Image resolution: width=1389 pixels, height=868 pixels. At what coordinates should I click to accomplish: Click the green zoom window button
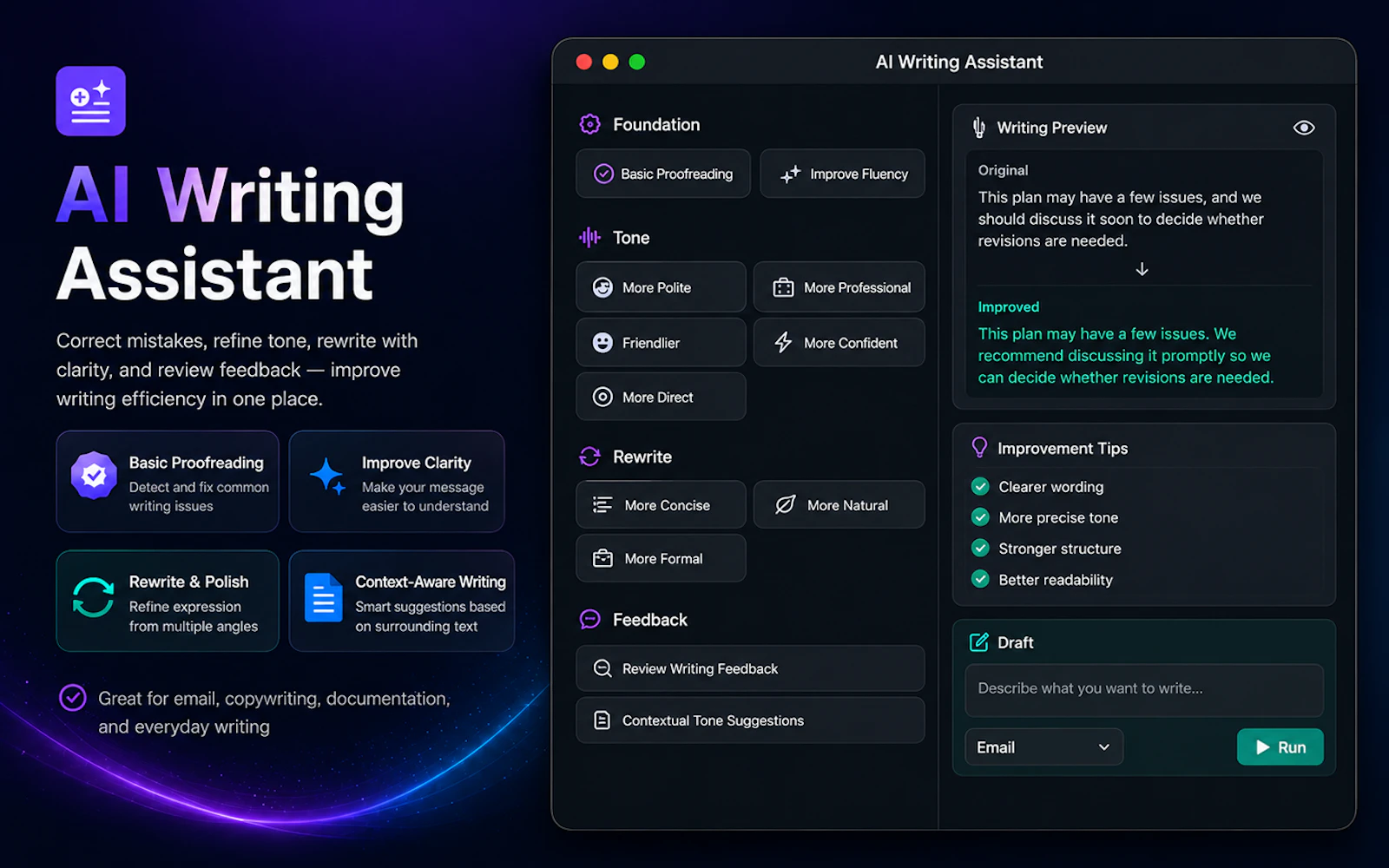[637, 62]
